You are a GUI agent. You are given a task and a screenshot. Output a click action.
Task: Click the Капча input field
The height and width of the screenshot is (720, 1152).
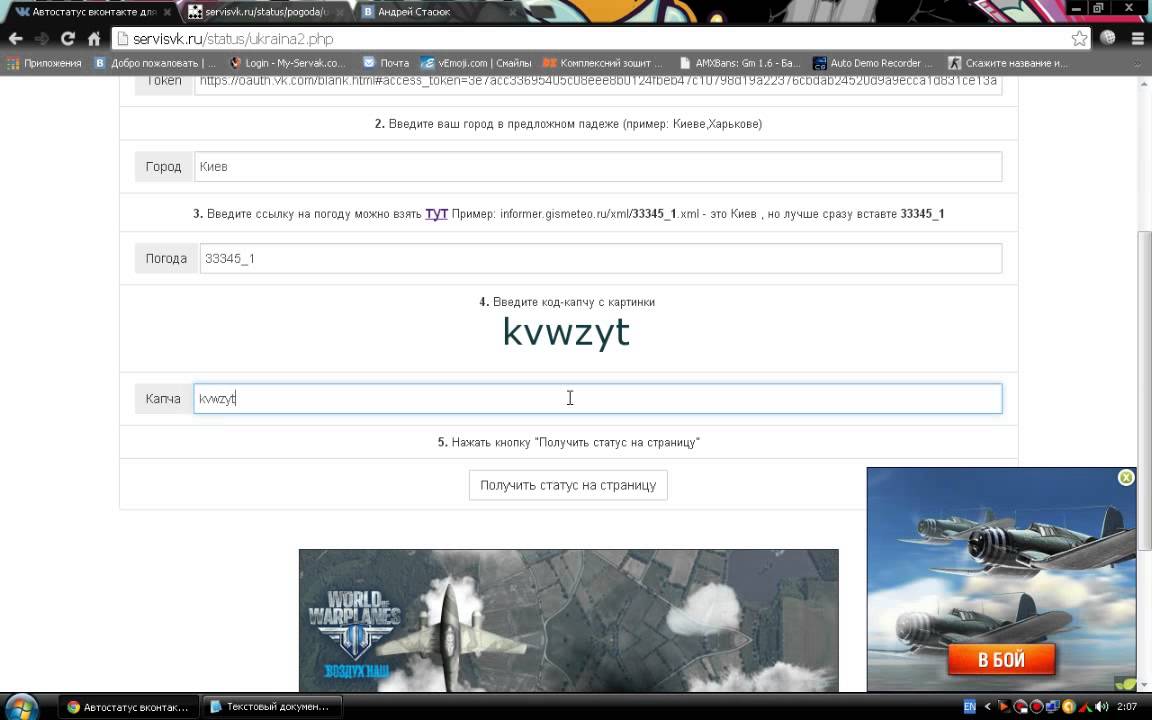pos(598,398)
